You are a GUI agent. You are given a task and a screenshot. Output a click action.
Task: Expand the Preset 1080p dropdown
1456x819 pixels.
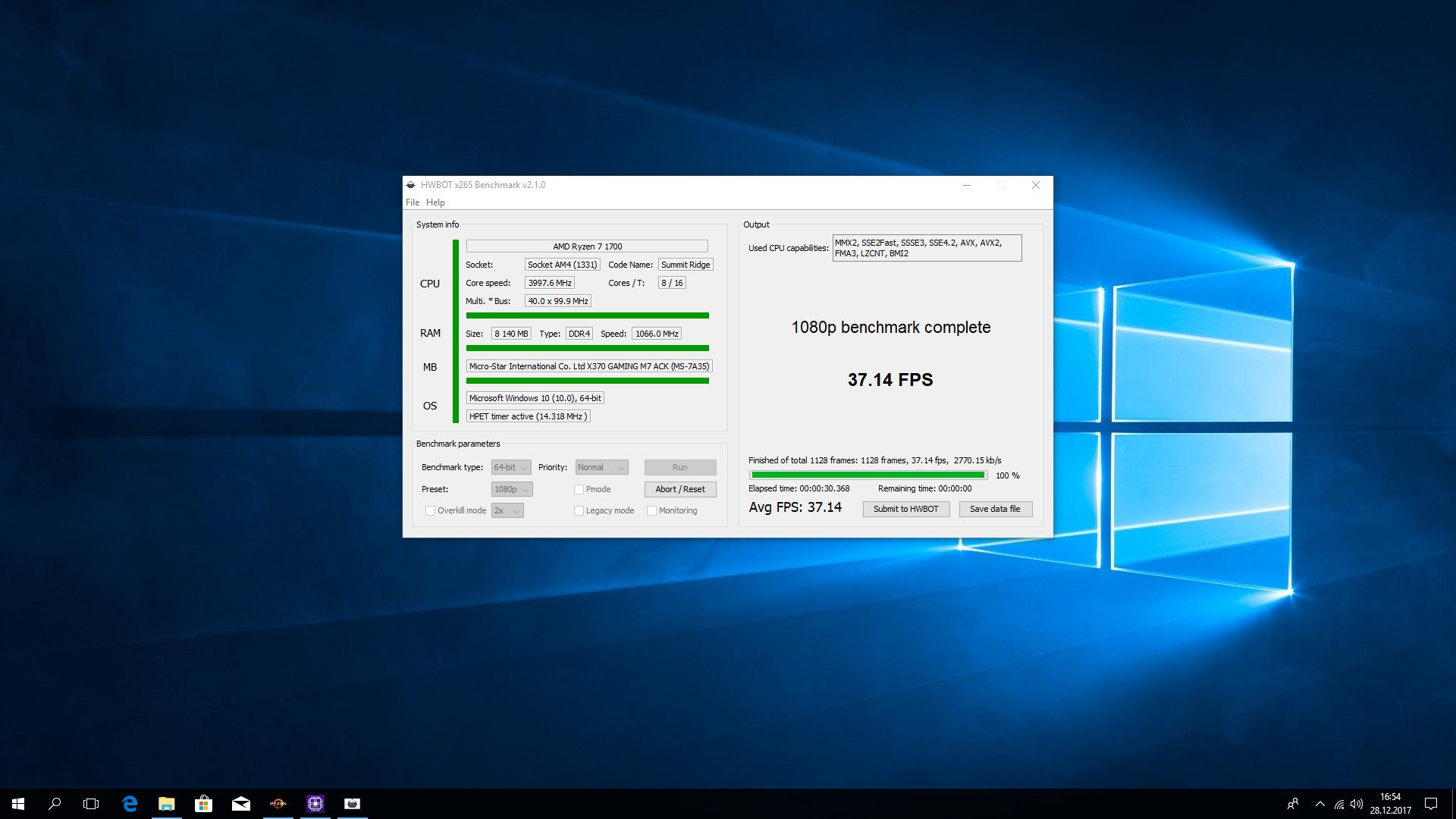(x=512, y=489)
